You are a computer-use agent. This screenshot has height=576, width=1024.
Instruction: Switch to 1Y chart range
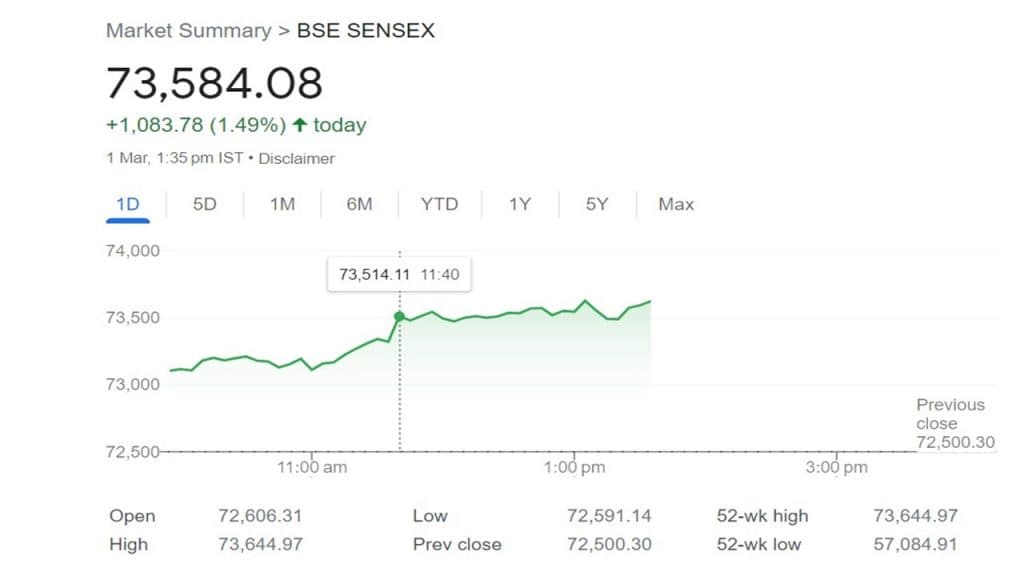[x=519, y=204]
